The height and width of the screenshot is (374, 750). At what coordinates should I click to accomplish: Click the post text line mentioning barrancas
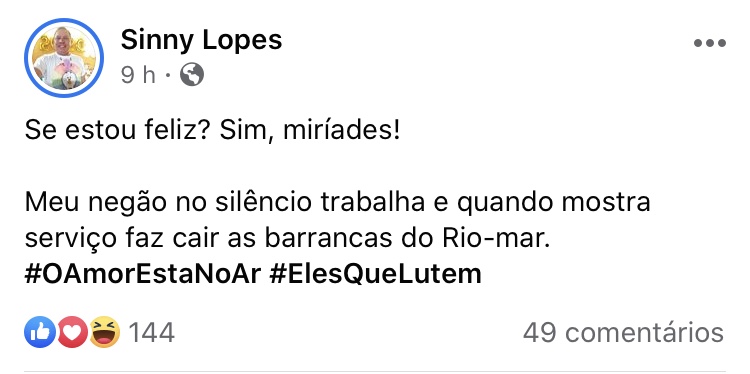(286, 238)
